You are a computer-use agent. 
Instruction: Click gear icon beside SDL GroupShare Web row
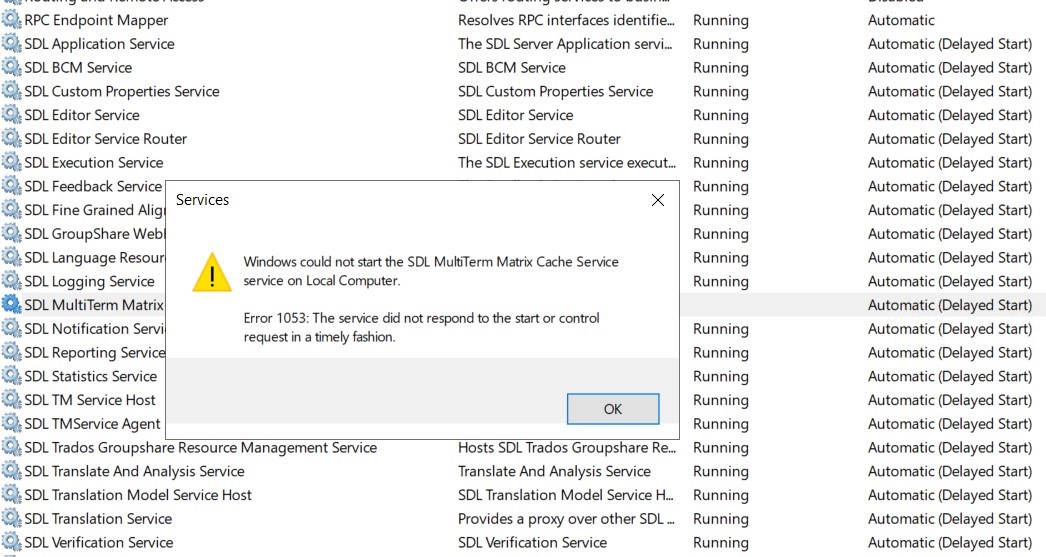pyautogui.click(x=11, y=233)
